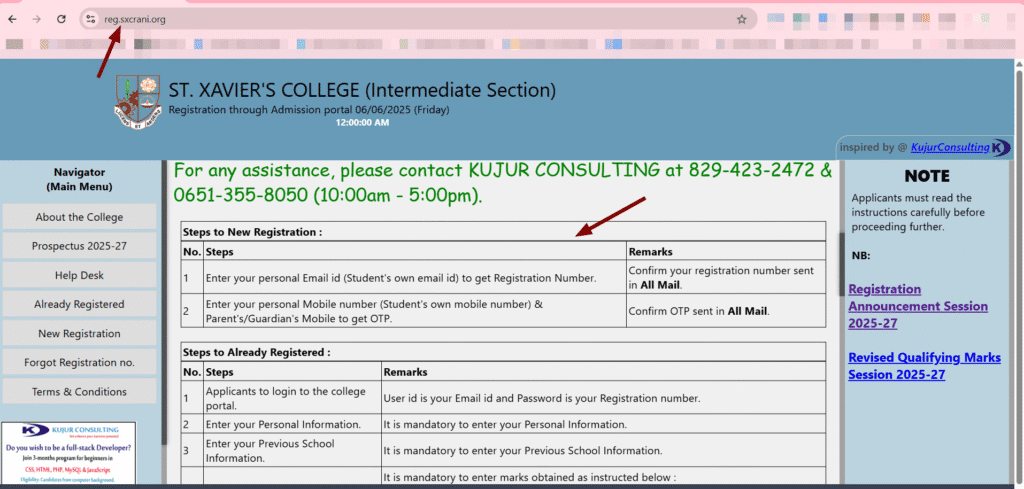Open Terms & Conditions menu item
This screenshot has height=489, width=1024.
click(79, 392)
